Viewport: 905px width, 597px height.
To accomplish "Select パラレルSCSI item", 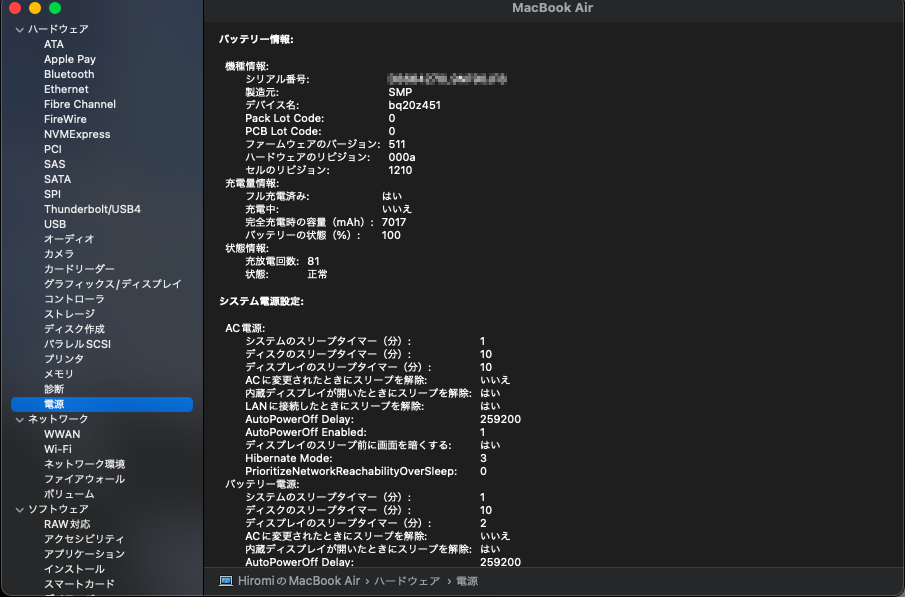I will point(77,344).
